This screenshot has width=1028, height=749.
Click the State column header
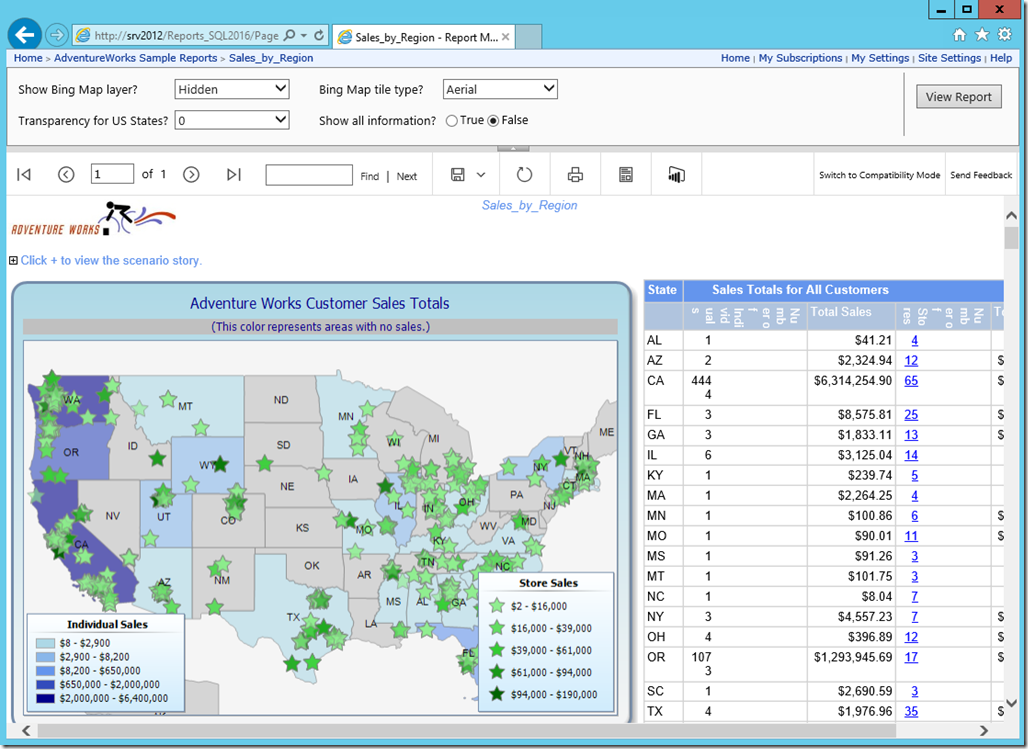[x=663, y=290]
